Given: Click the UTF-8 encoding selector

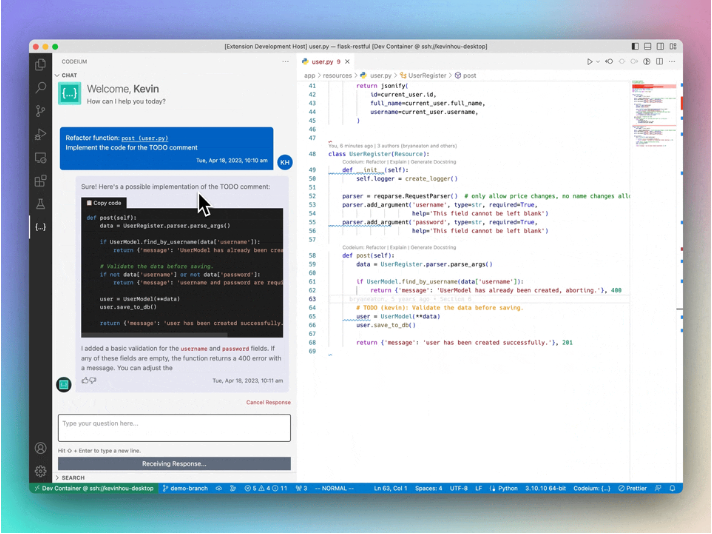Looking at the screenshot, I should click(459, 489).
